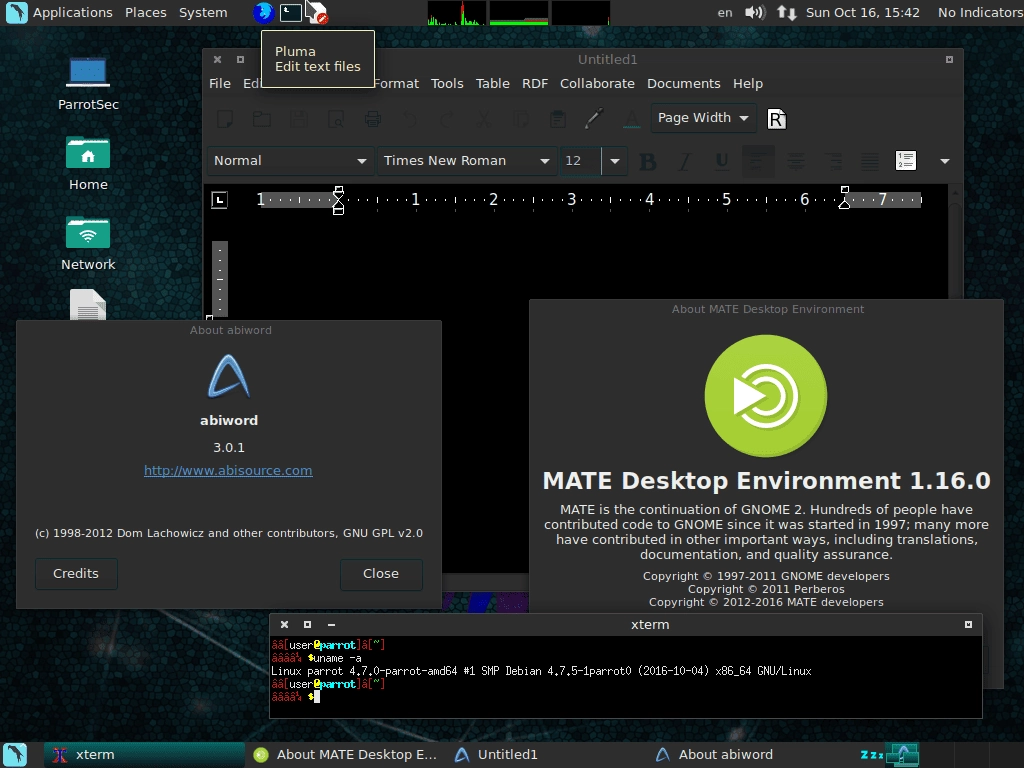Image resolution: width=1024 pixels, height=768 pixels.
Task: Click the tab-type selector box left of ruler
Action: click(219, 200)
